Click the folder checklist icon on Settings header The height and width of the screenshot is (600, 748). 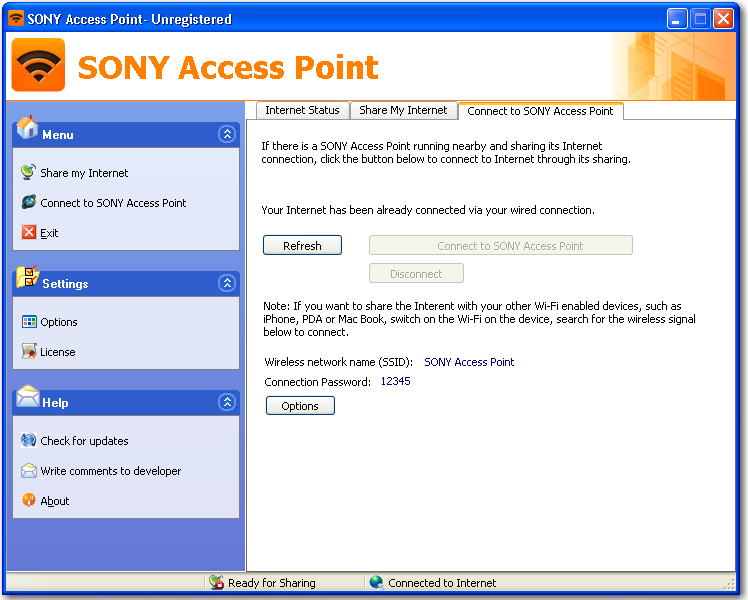[x=28, y=277]
